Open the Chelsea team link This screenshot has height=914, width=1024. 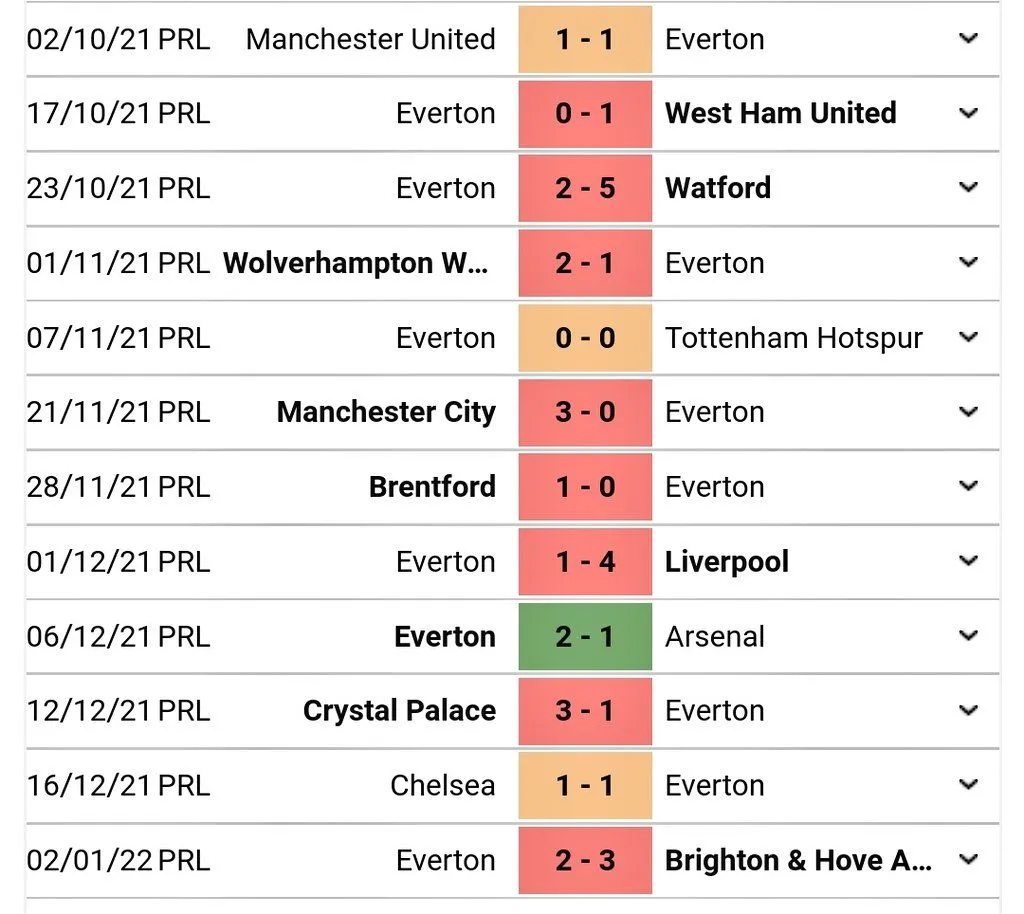442,785
